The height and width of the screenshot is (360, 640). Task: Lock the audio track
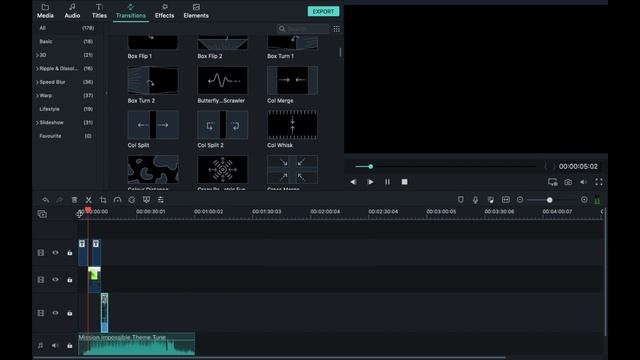coord(69,345)
